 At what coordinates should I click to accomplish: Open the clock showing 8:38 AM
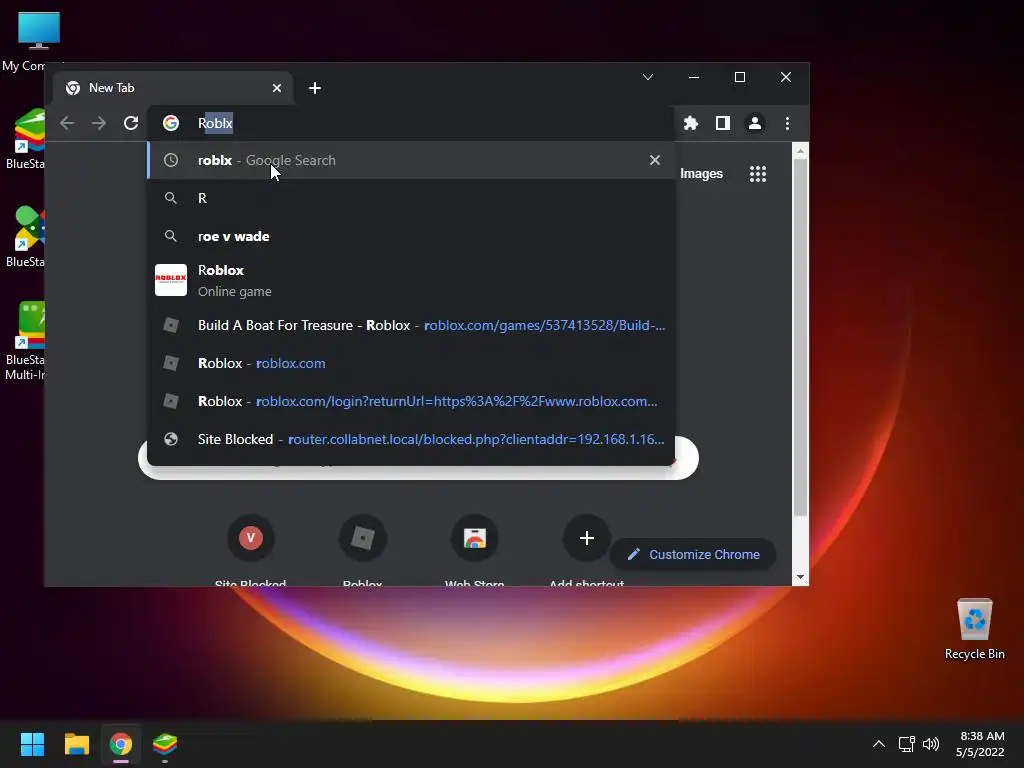coord(980,744)
